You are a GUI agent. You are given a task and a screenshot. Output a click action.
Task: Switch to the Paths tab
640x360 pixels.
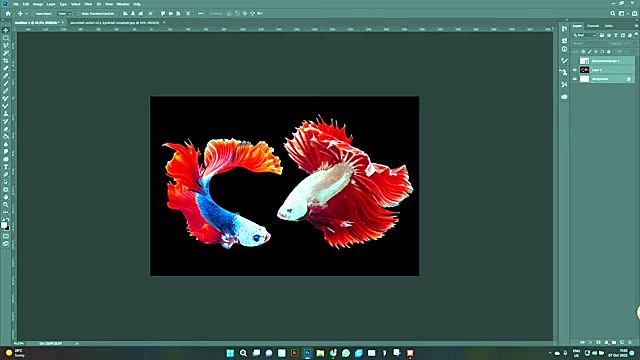click(609, 26)
